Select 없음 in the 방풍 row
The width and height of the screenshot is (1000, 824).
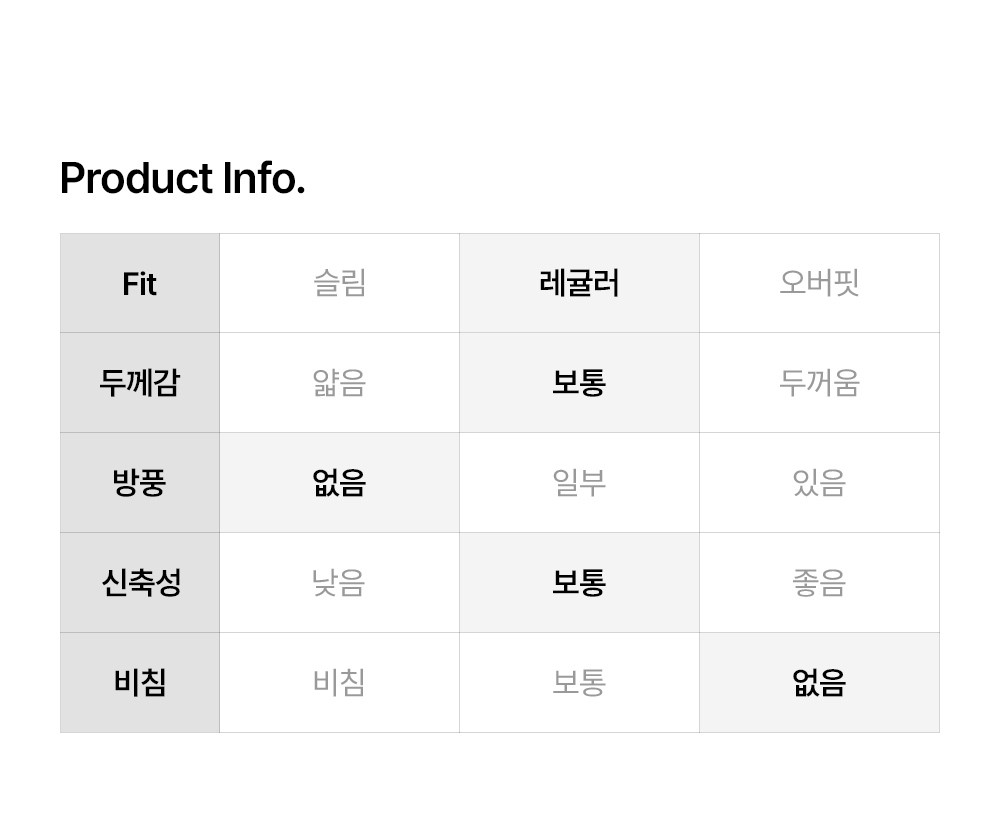pos(339,483)
